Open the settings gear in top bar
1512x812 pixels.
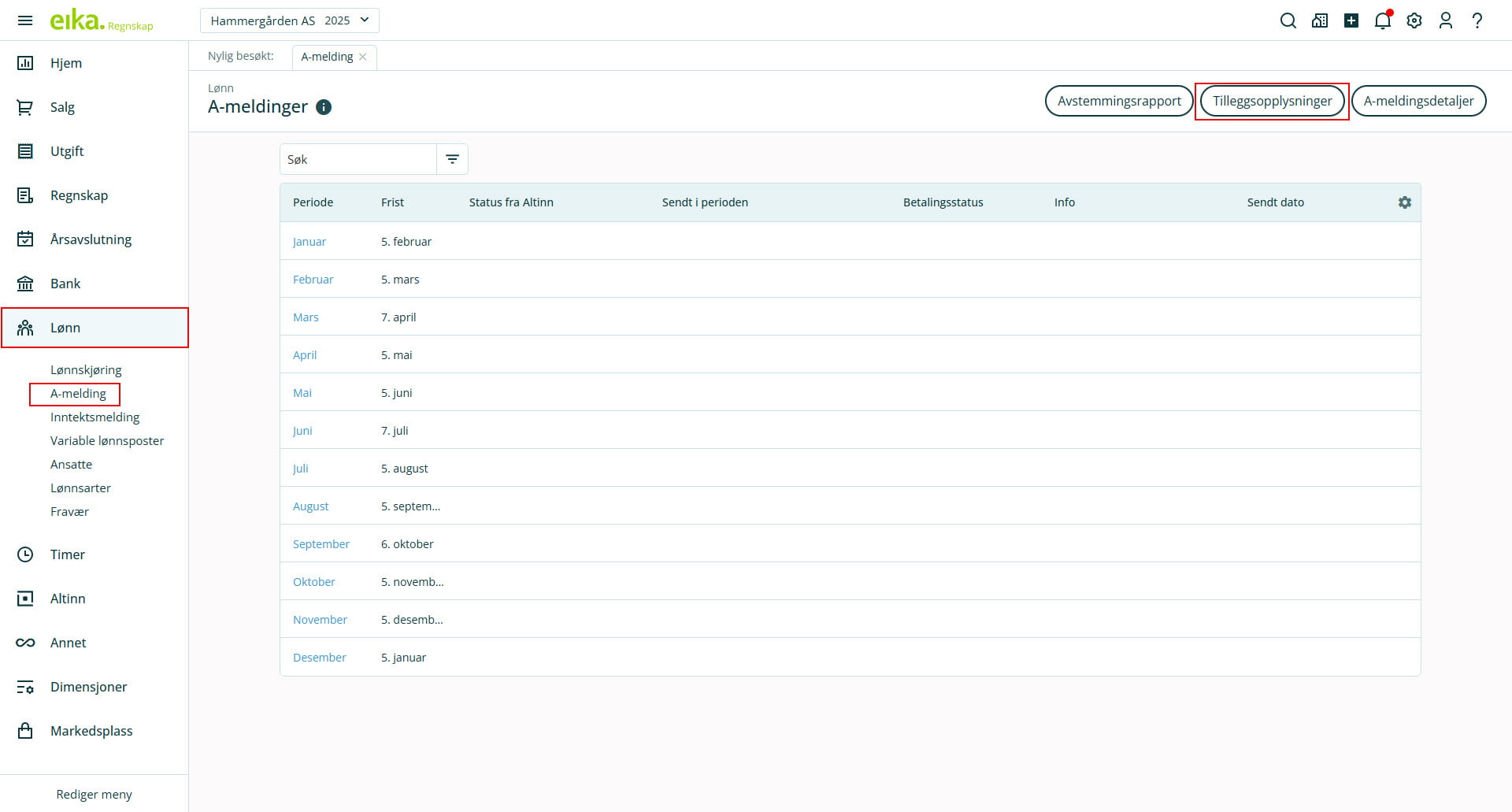pos(1414,21)
